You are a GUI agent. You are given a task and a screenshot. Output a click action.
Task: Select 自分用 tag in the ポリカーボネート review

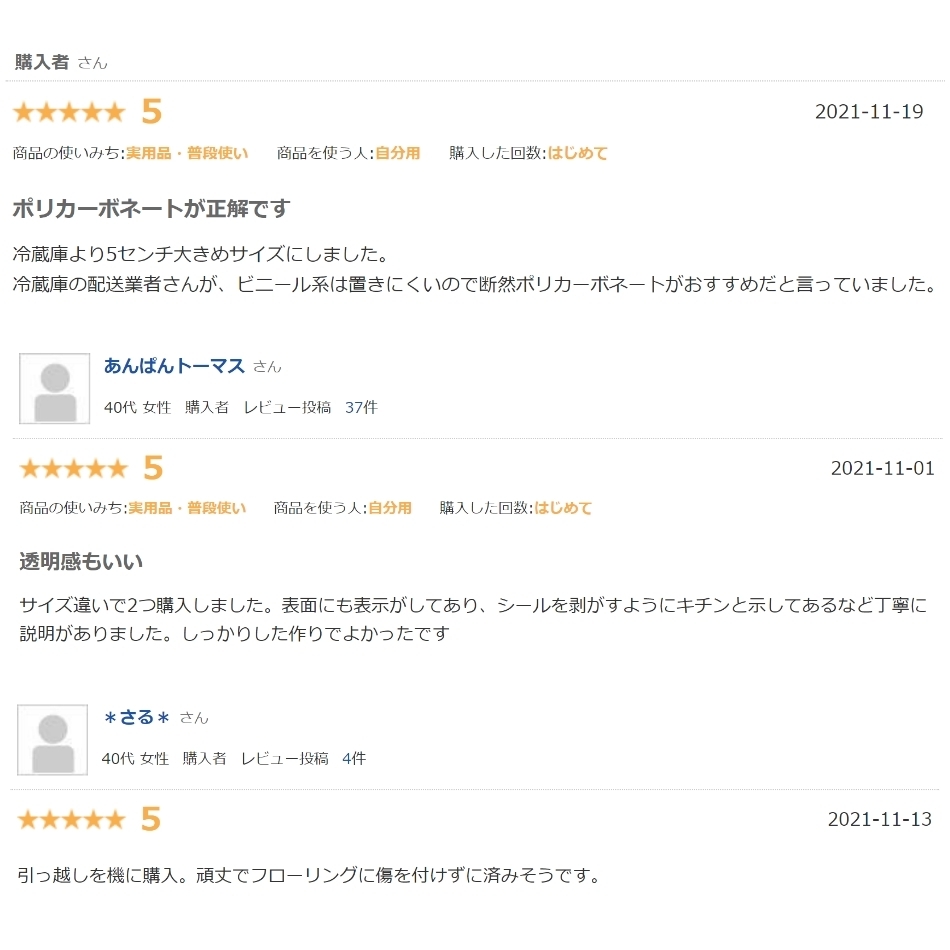coord(397,153)
